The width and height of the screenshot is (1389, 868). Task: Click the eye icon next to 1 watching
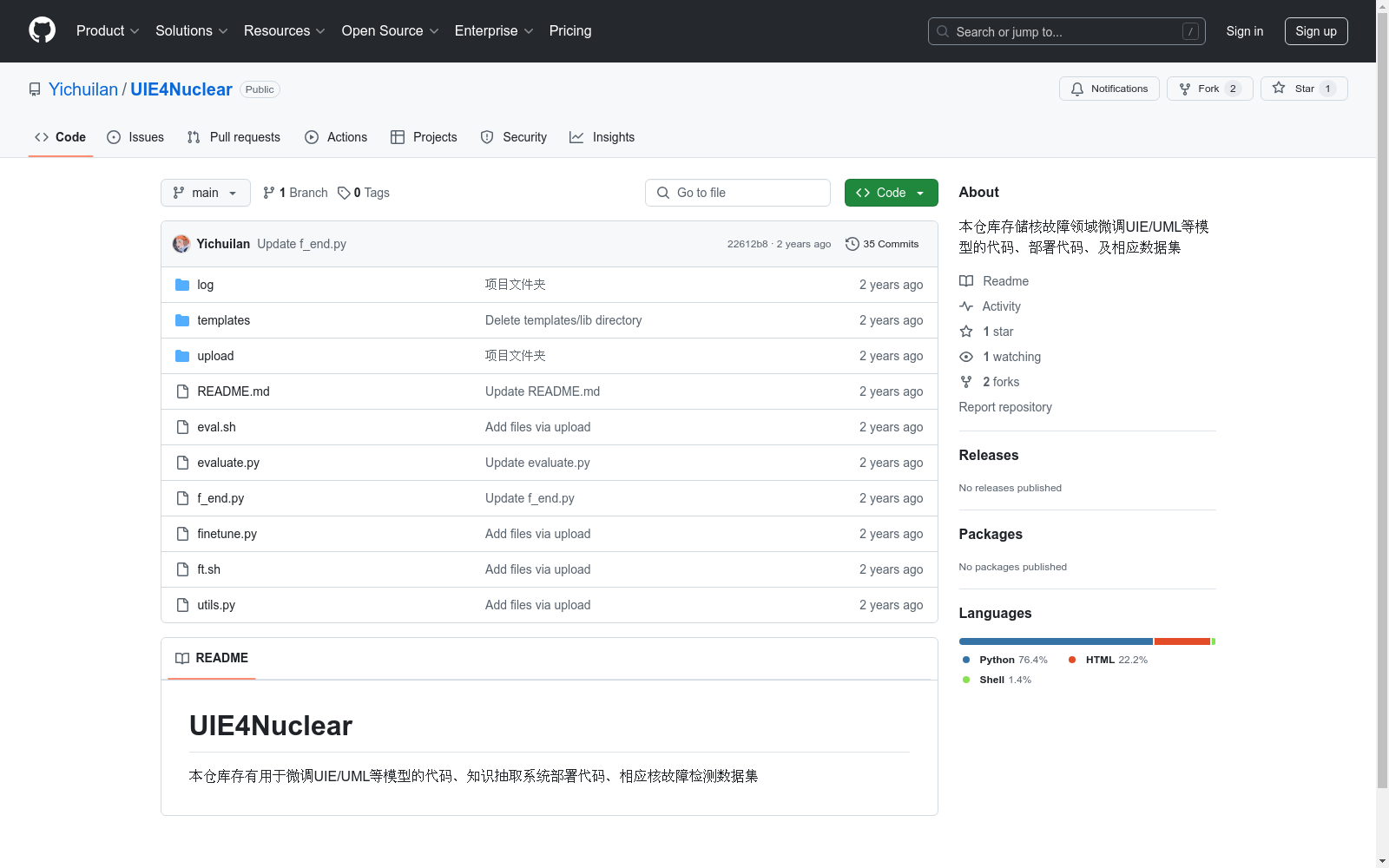click(x=966, y=357)
